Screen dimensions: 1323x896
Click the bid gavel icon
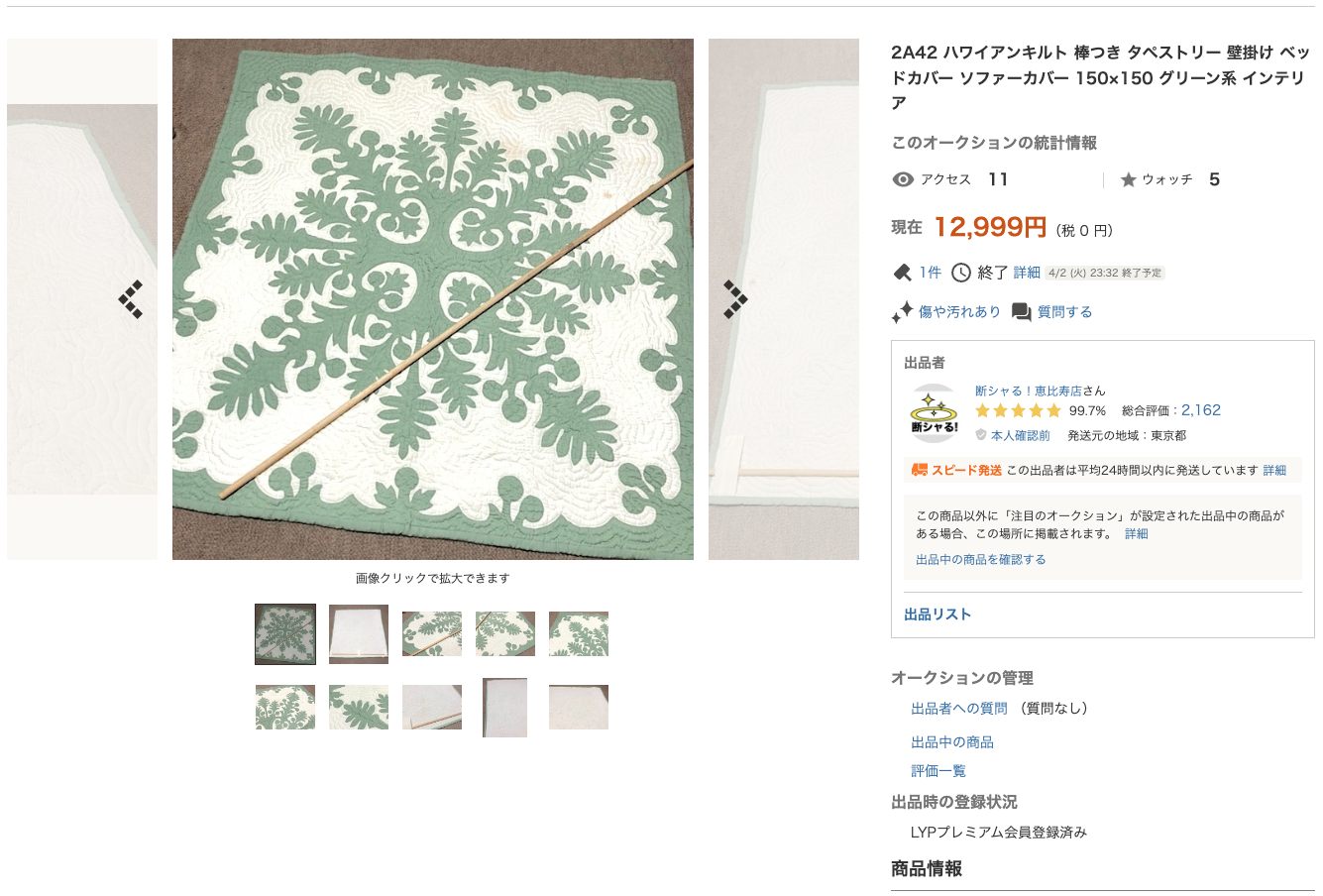tap(902, 273)
